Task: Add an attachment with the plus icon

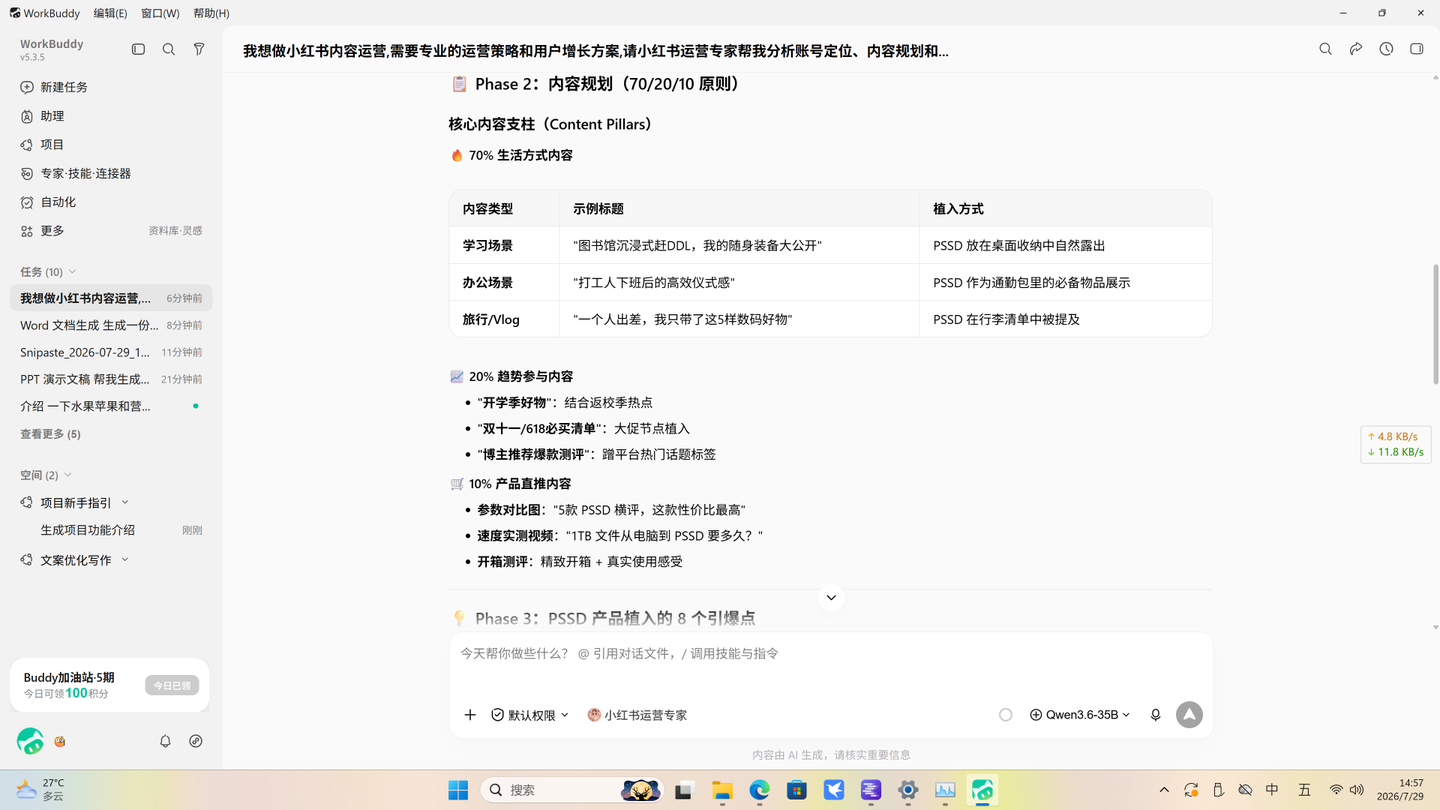Action: pos(470,715)
